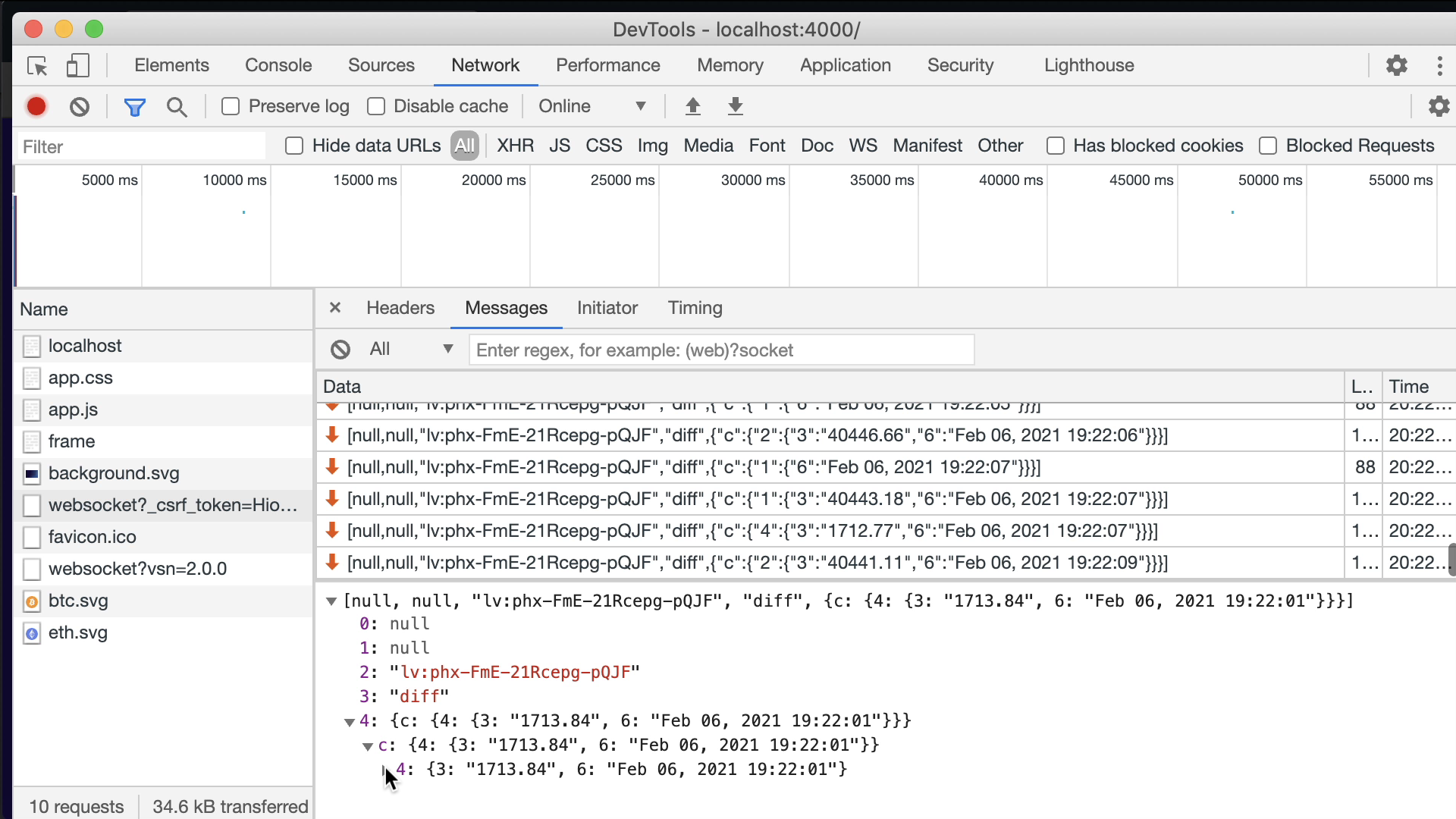
Task: Switch to the Headers tab
Action: [x=399, y=307]
